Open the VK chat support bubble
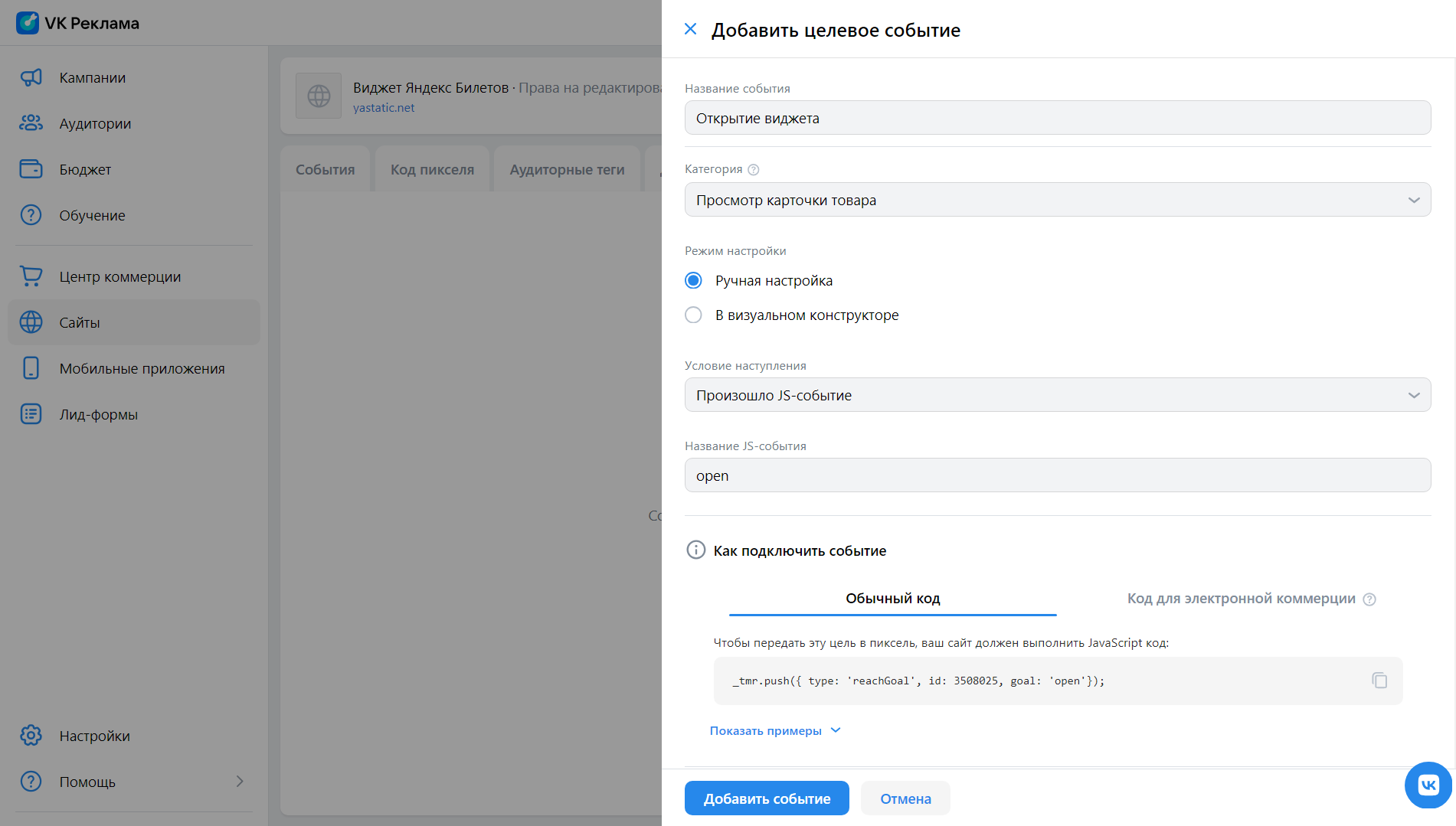 tap(1428, 785)
